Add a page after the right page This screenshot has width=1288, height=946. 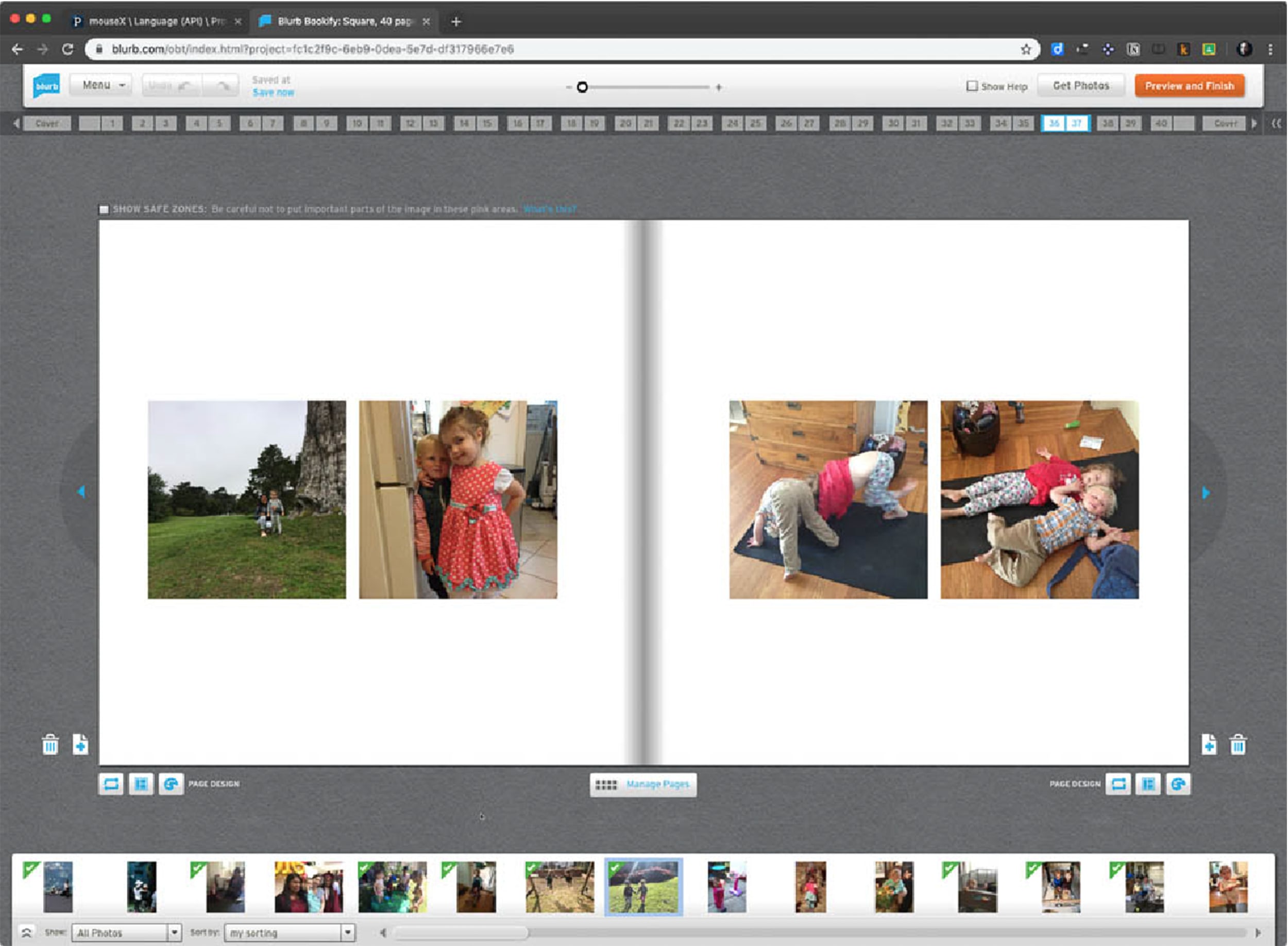click(x=1209, y=745)
